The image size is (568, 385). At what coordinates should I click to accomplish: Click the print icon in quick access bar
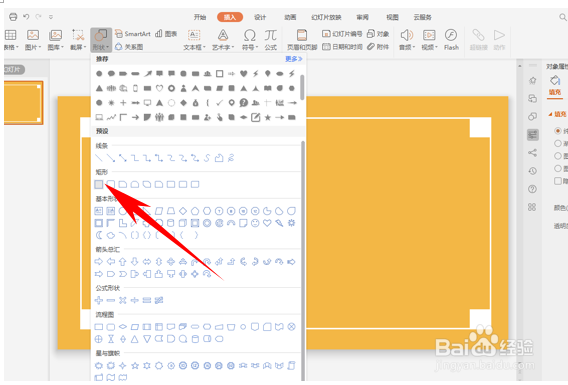(13, 17)
